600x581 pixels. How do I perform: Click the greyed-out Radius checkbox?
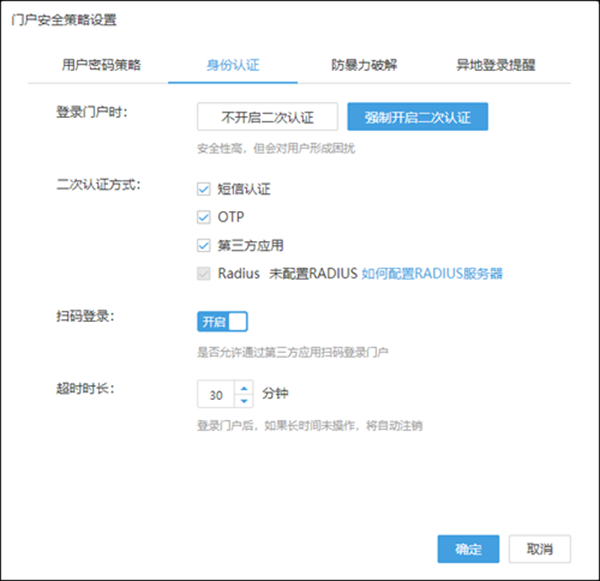coord(205,272)
